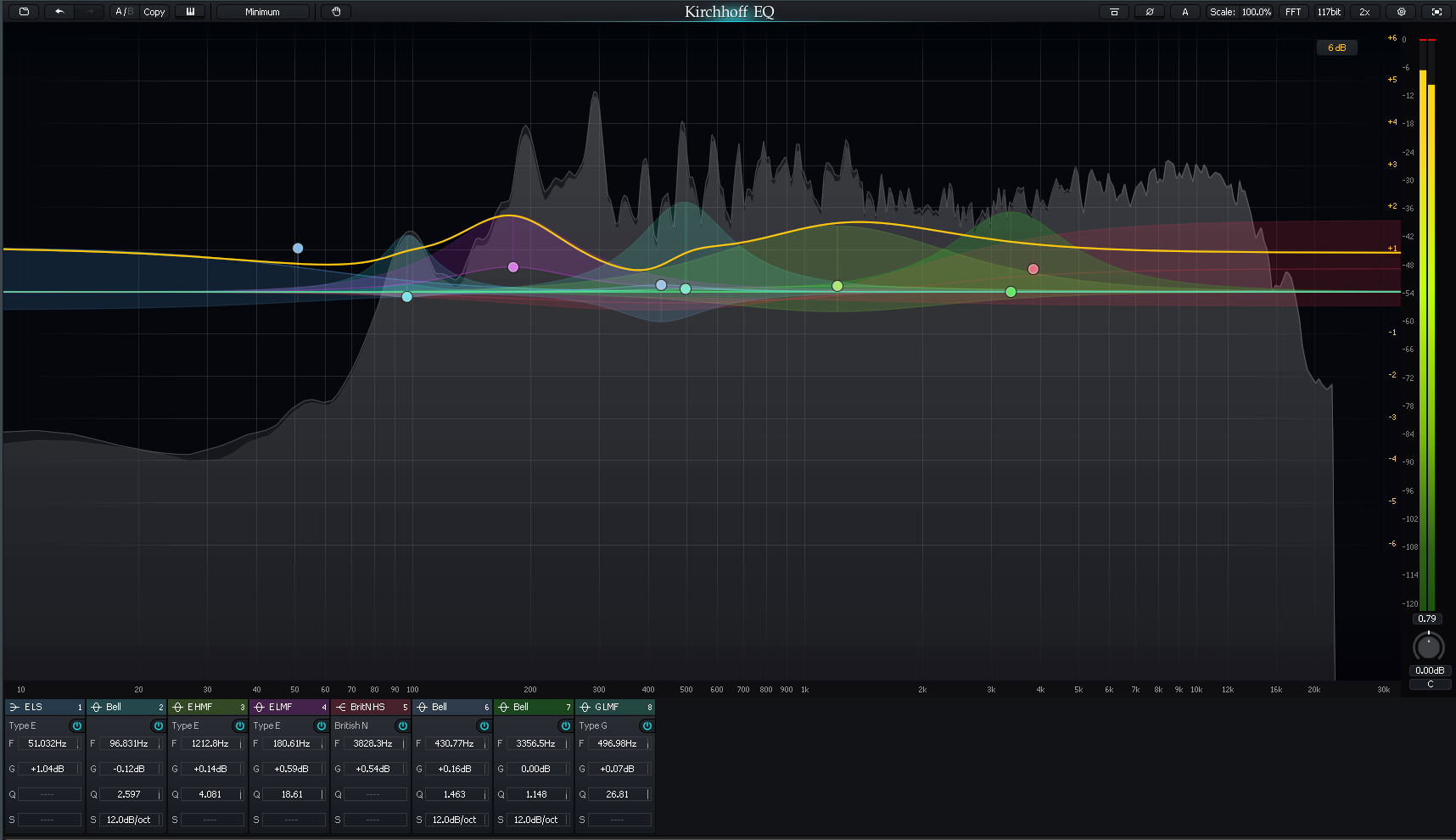Toggle the piano keyboard display

190,12
